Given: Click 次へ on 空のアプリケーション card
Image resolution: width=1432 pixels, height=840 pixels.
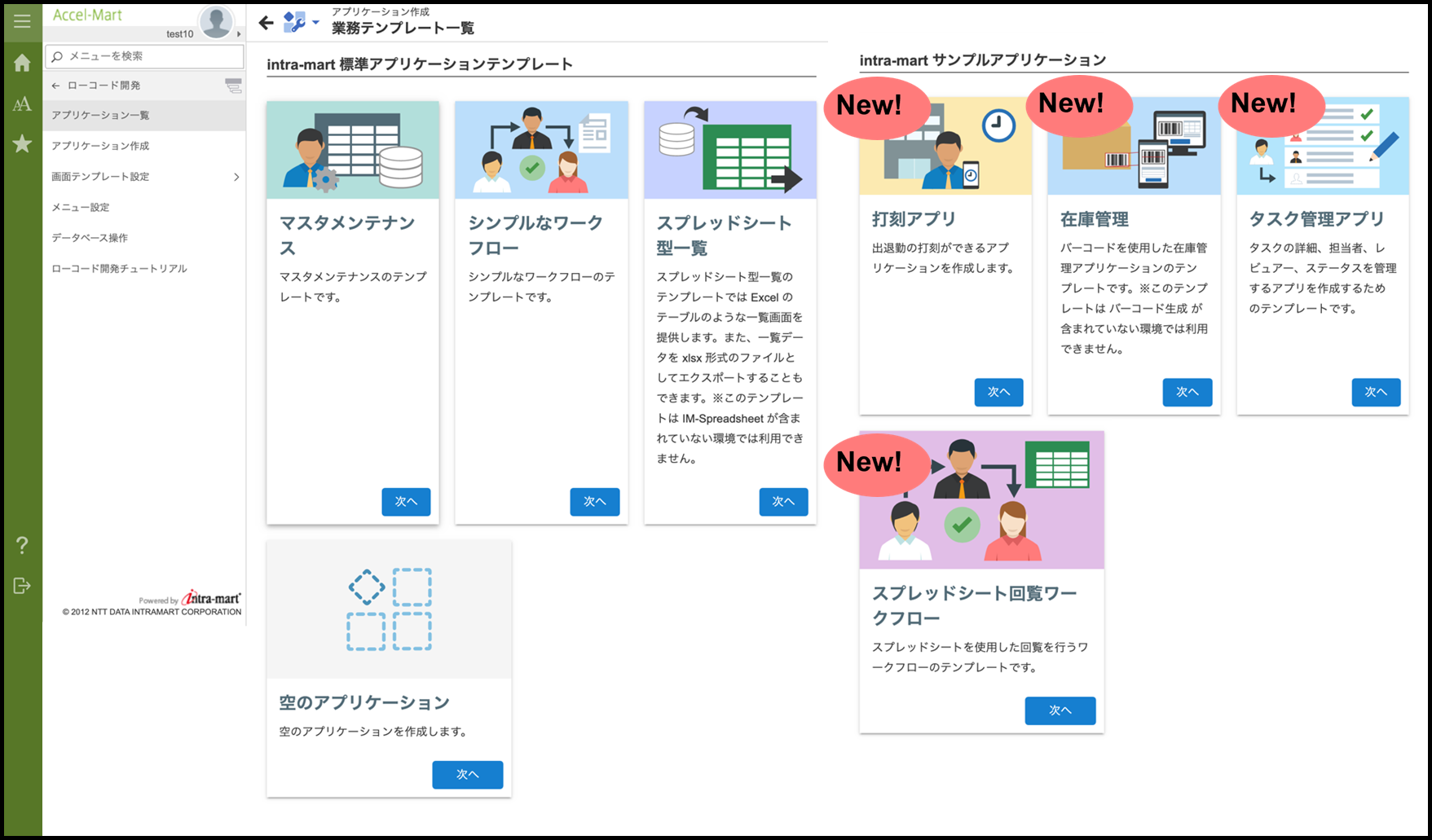Looking at the screenshot, I should (x=467, y=775).
